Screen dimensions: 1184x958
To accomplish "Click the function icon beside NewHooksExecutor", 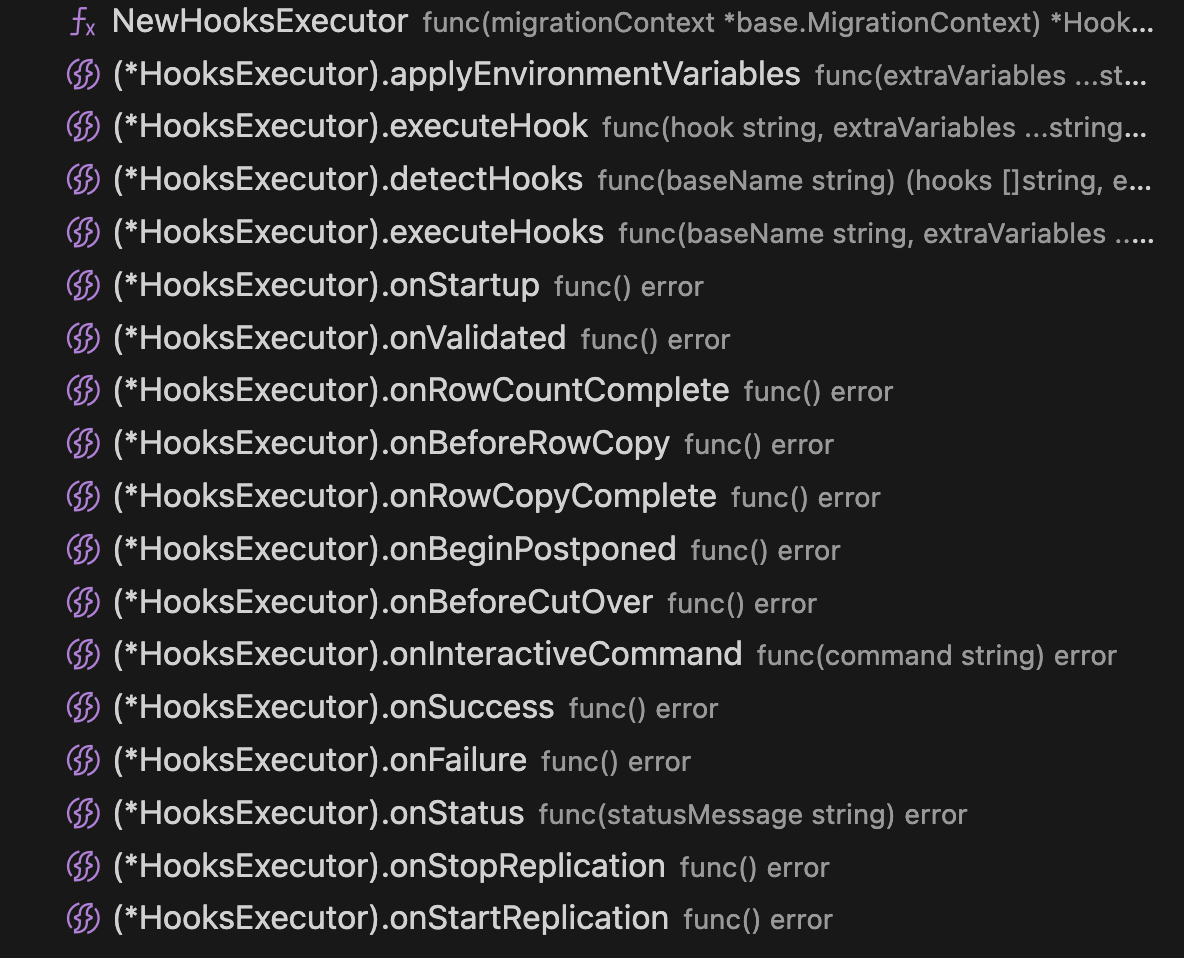I will tap(83, 22).
